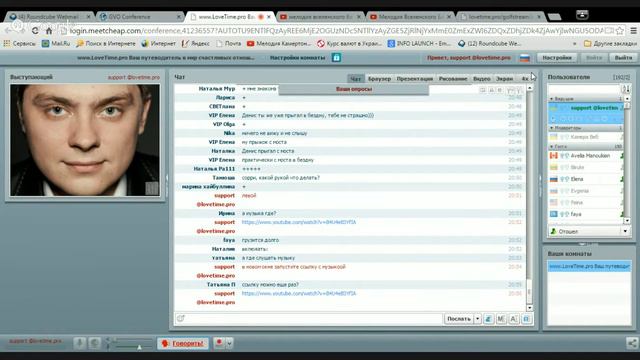Close the www.LoveTime.pro browser tab
This screenshot has width=640, height=360.
coord(269,17)
